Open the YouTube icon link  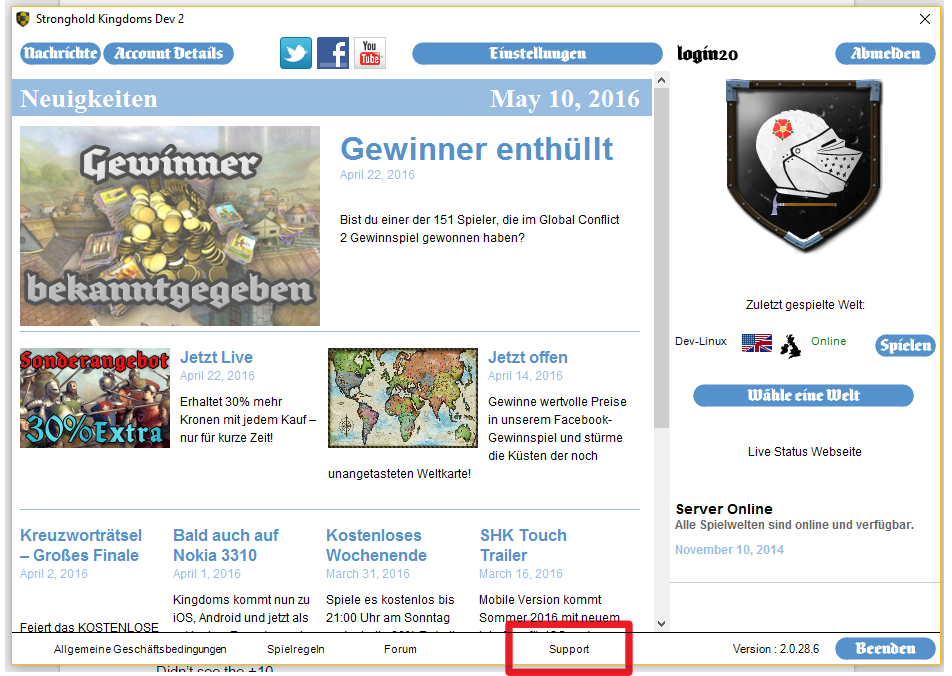370,53
